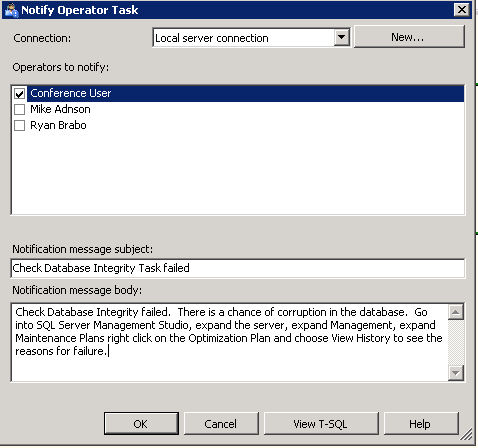This screenshot has width=478, height=448.
Task: Click the message body scroll down arrow
Action: click(x=455, y=373)
